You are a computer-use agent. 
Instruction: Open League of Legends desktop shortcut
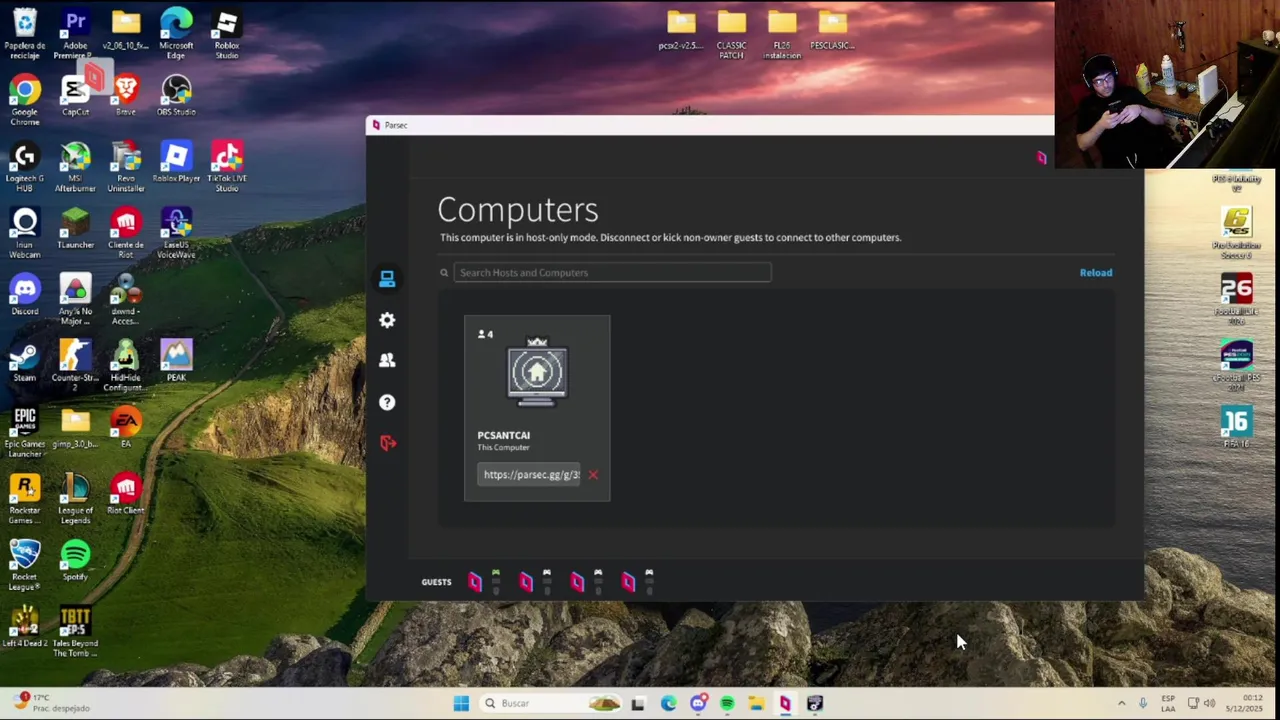coord(75,499)
